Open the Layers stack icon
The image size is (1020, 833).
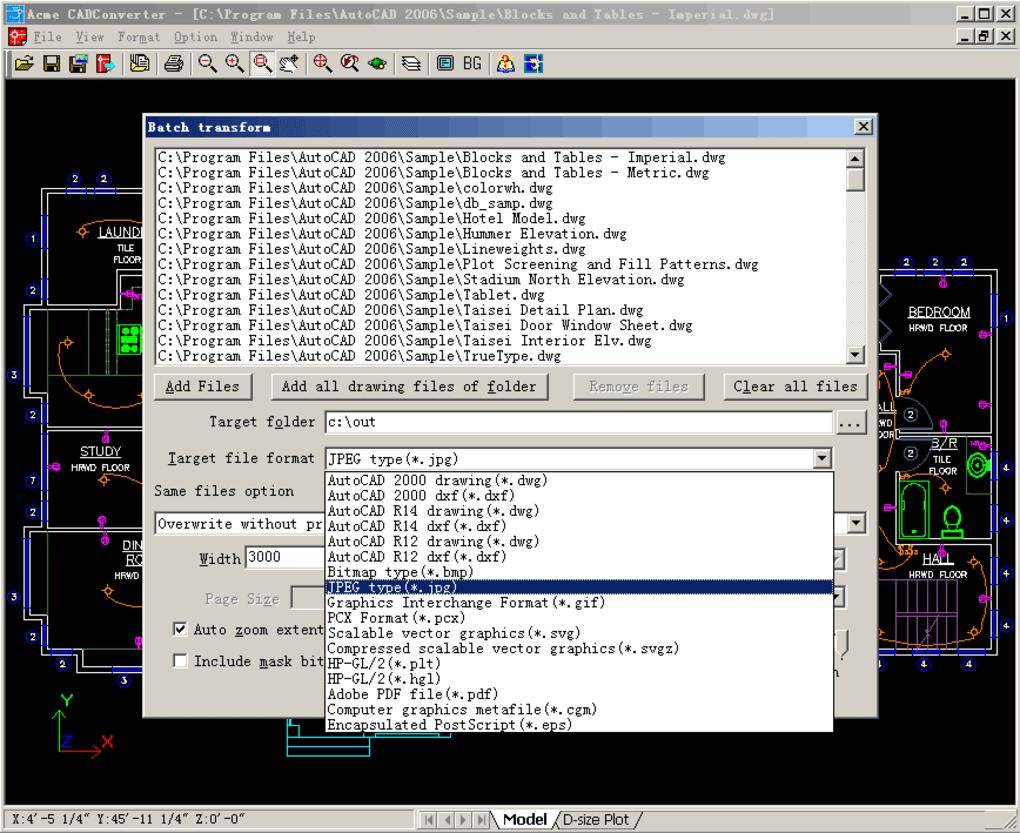(412, 63)
